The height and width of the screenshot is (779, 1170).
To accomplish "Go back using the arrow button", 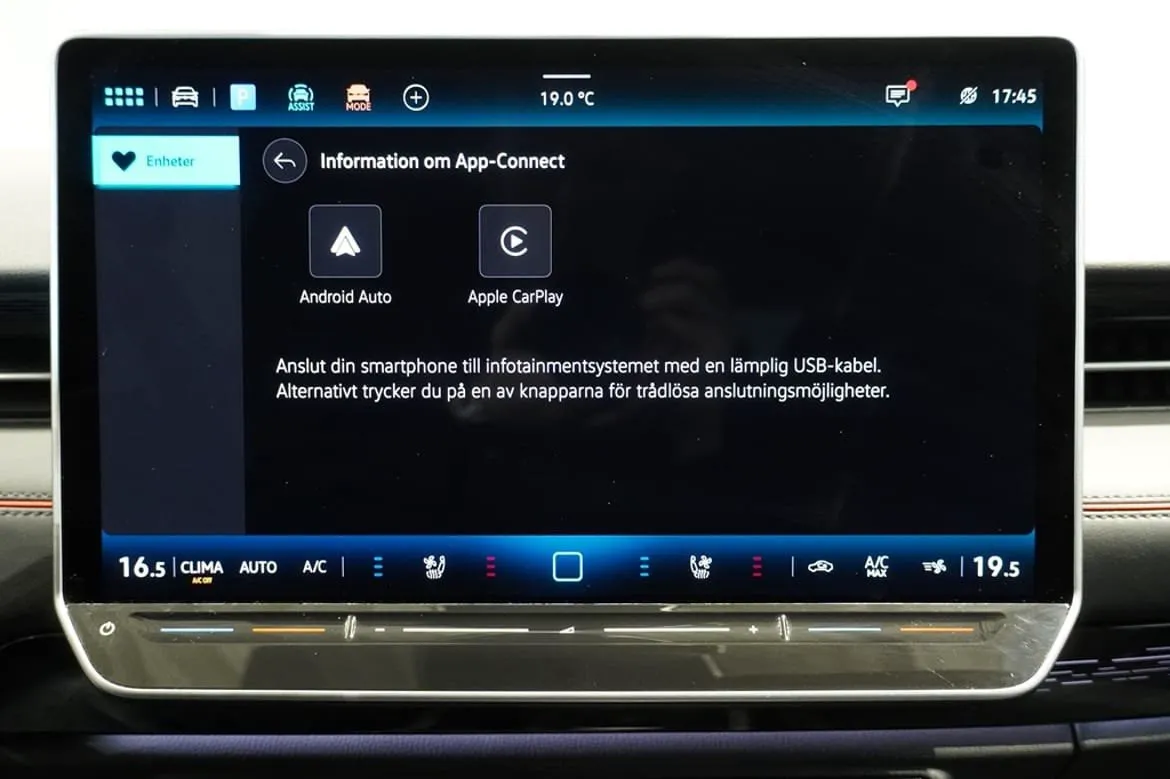I will [x=284, y=160].
